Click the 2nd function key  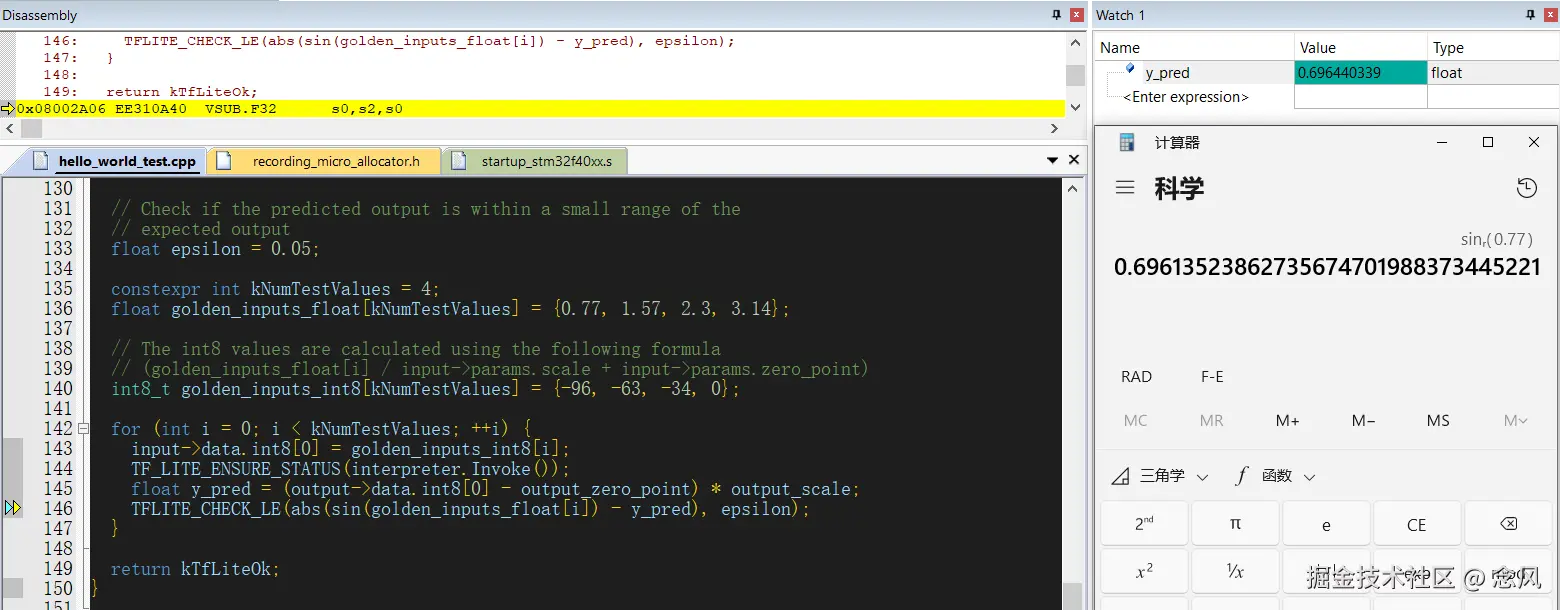click(x=1144, y=524)
